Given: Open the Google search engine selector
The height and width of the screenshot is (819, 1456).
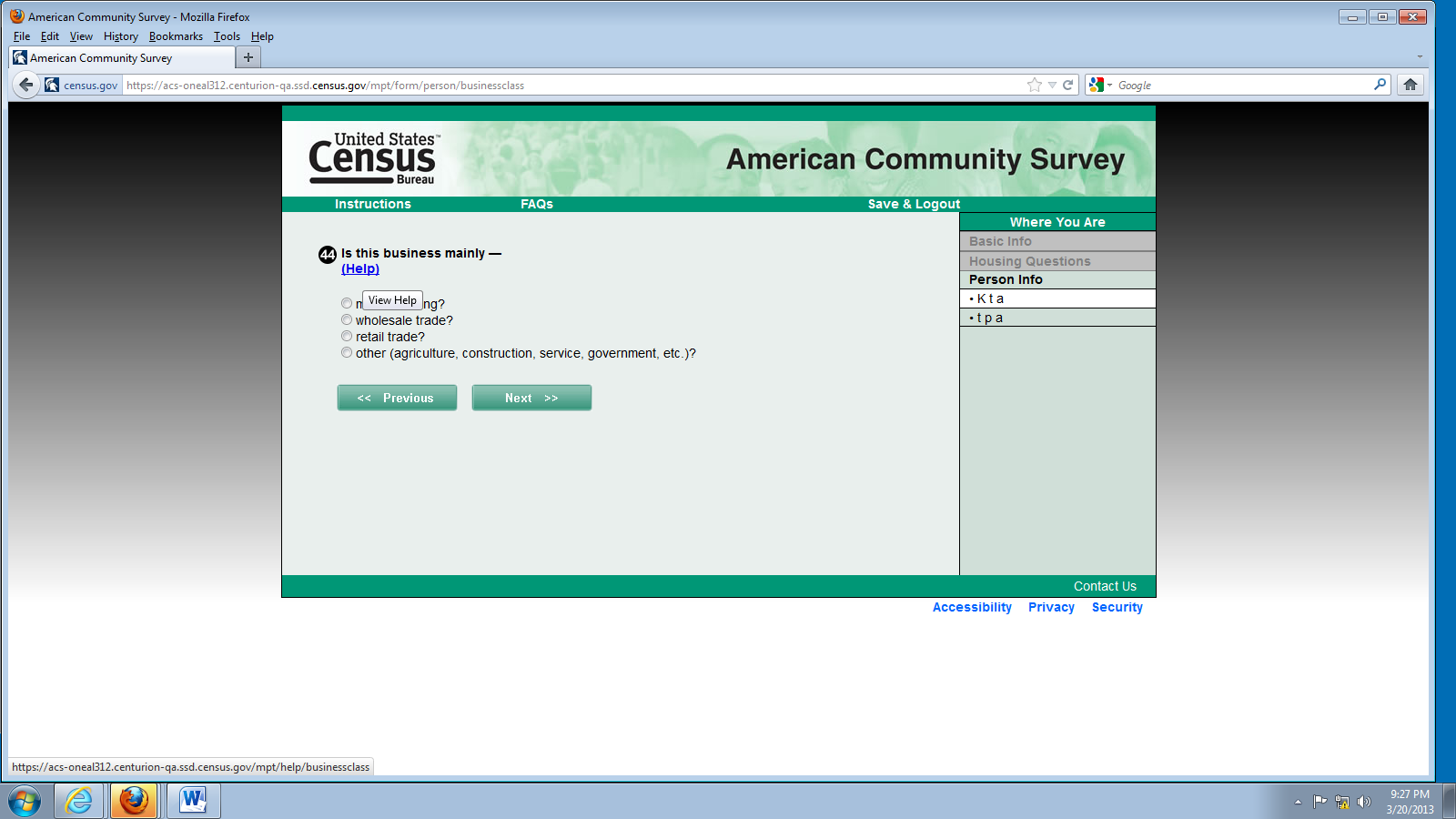Looking at the screenshot, I should click(x=1100, y=85).
